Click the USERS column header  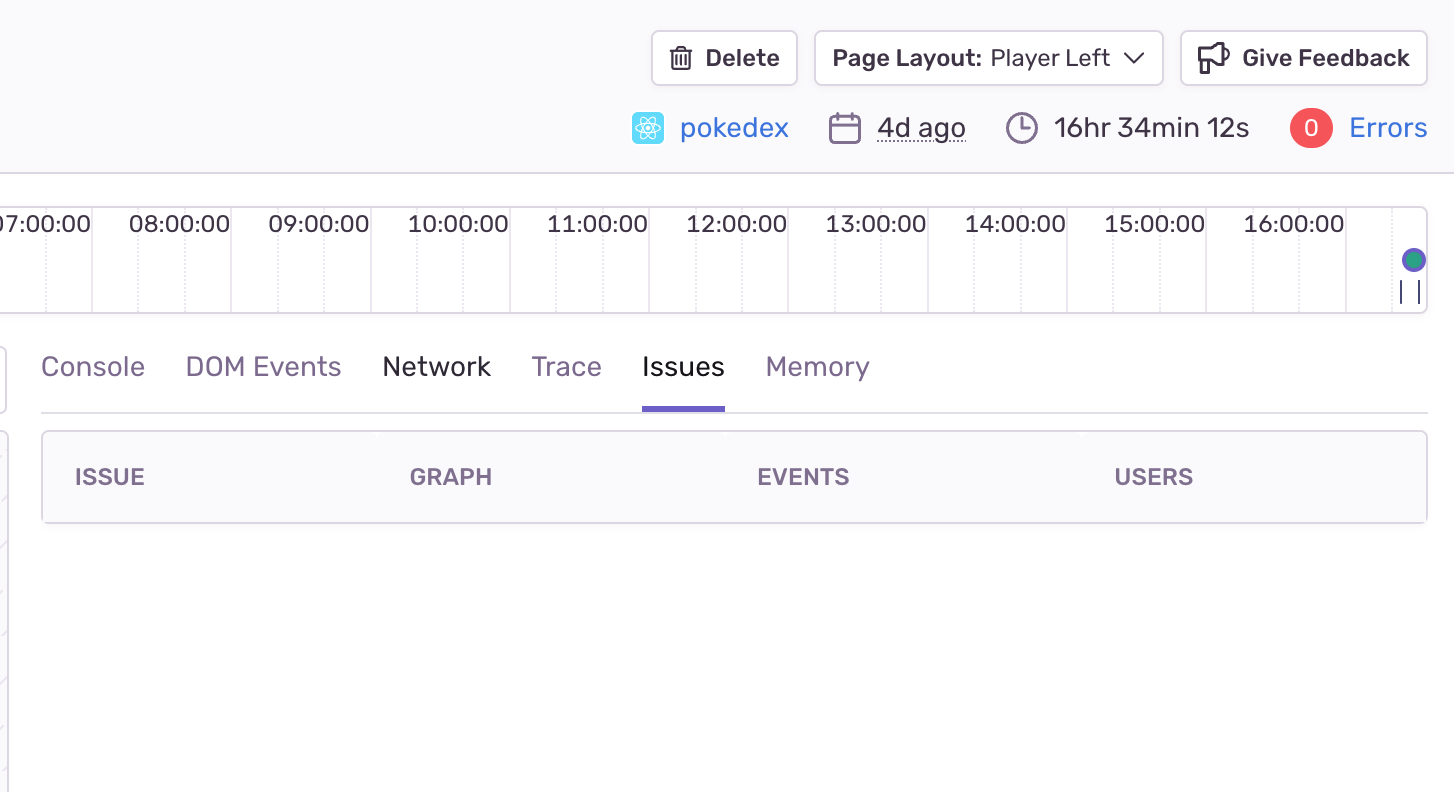(1154, 477)
